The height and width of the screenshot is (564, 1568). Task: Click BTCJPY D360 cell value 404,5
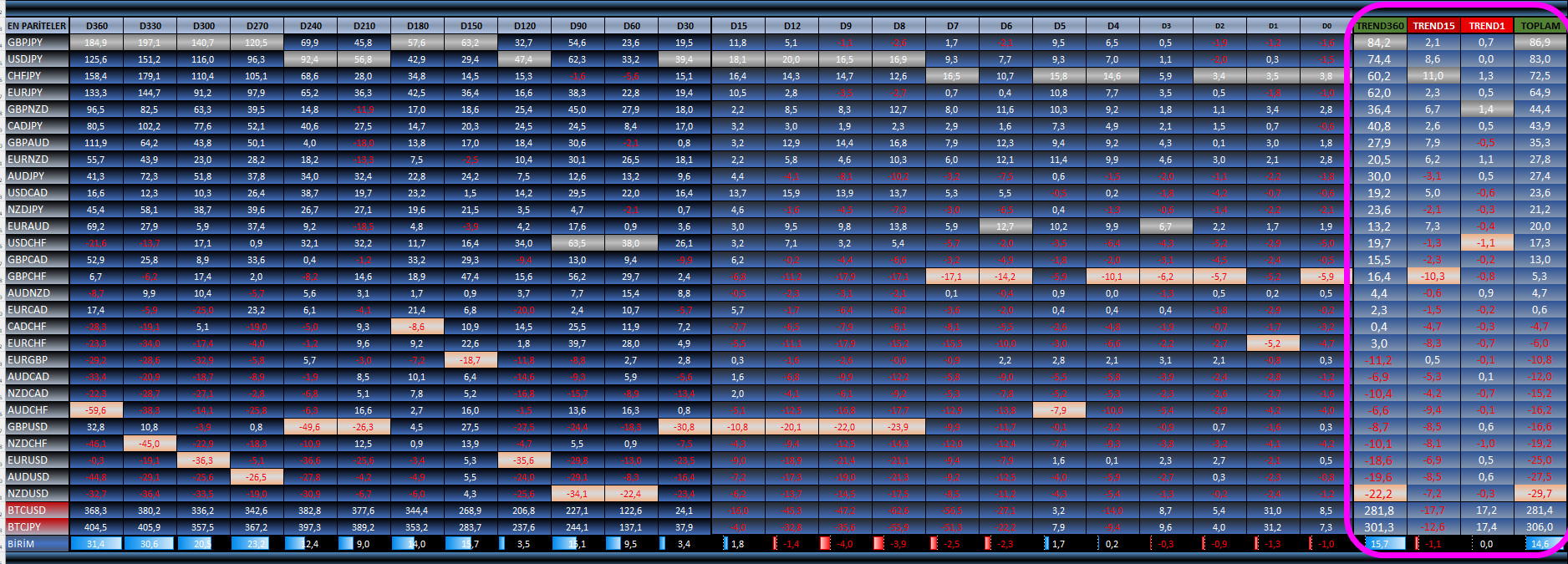[x=96, y=527]
